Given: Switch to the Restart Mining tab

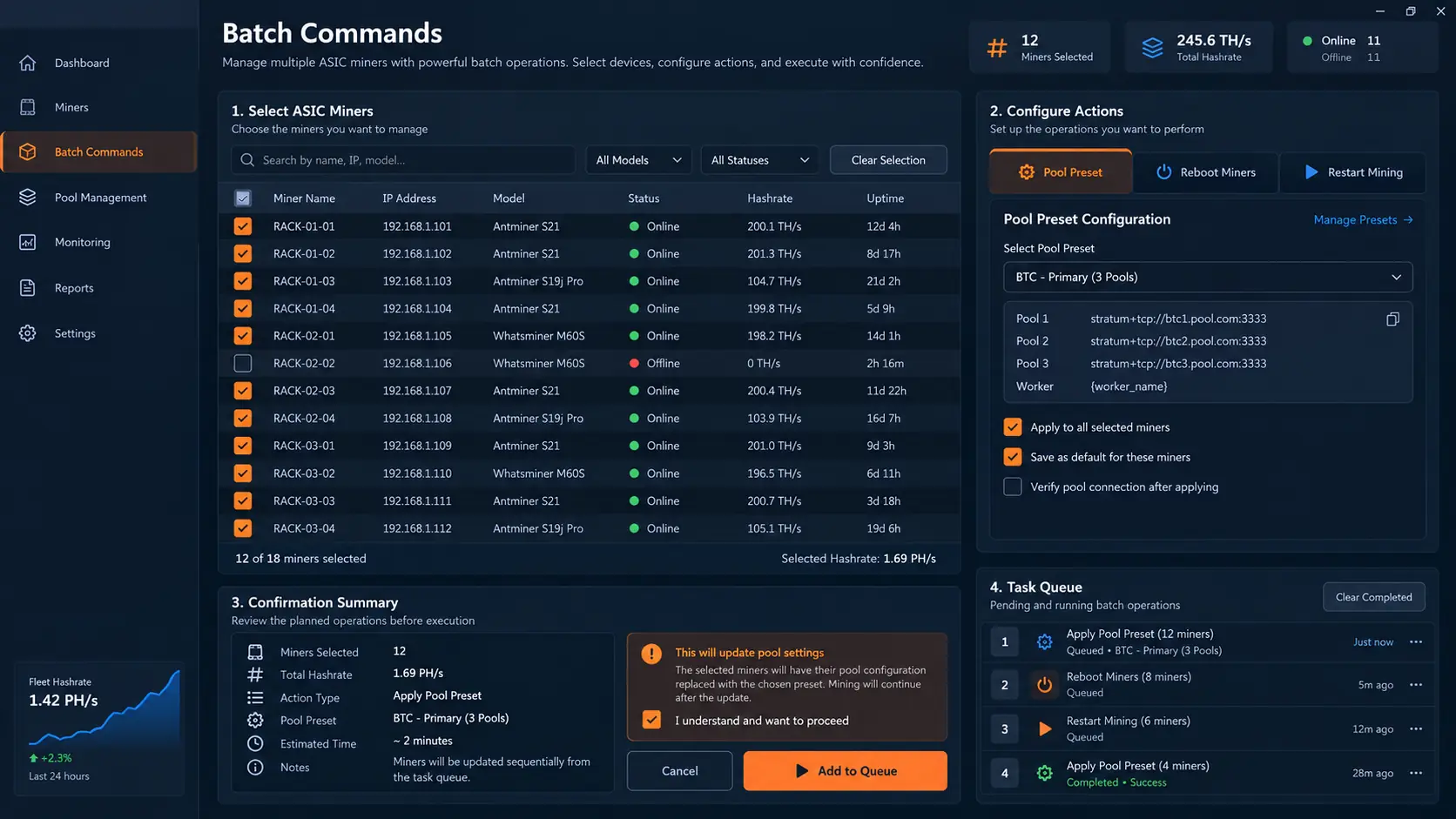Looking at the screenshot, I should (x=1352, y=172).
